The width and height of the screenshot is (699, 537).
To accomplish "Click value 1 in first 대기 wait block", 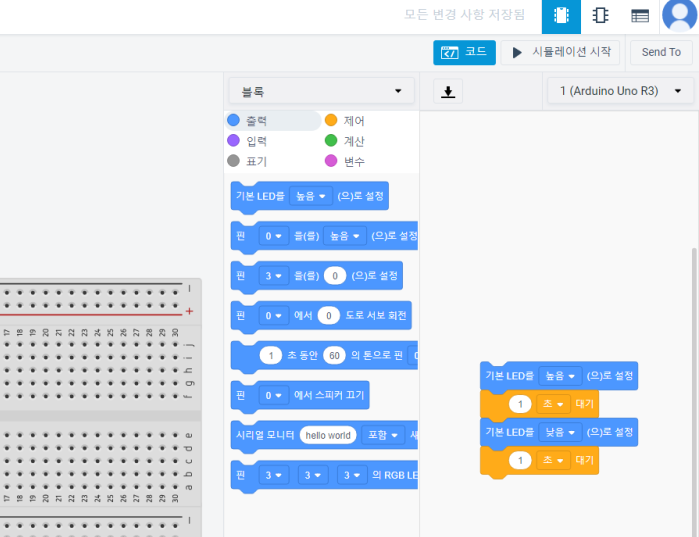I will coord(520,404).
